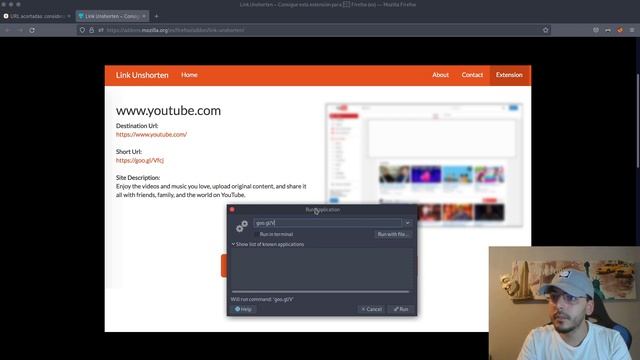The height and width of the screenshot is (360, 640).
Task: Follow the goo.gl short URL link
Action: click(x=140, y=160)
